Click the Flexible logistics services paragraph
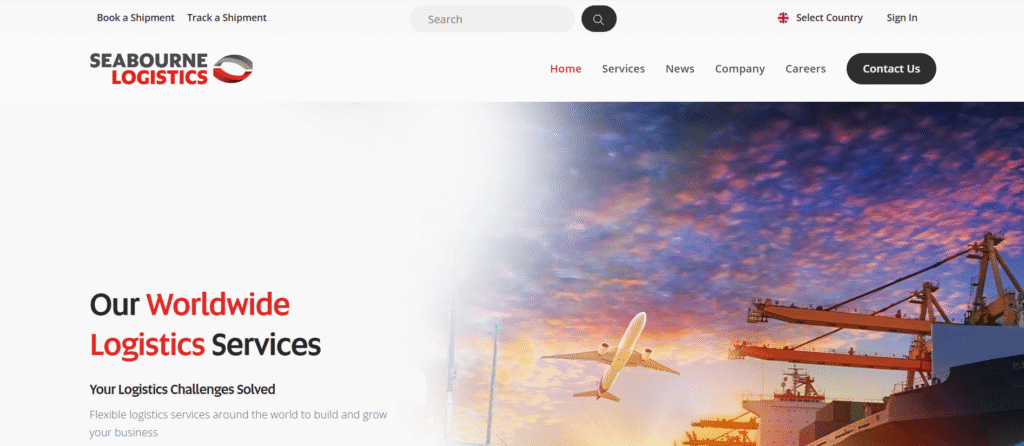This screenshot has width=1024, height=446. click(238, 423)
